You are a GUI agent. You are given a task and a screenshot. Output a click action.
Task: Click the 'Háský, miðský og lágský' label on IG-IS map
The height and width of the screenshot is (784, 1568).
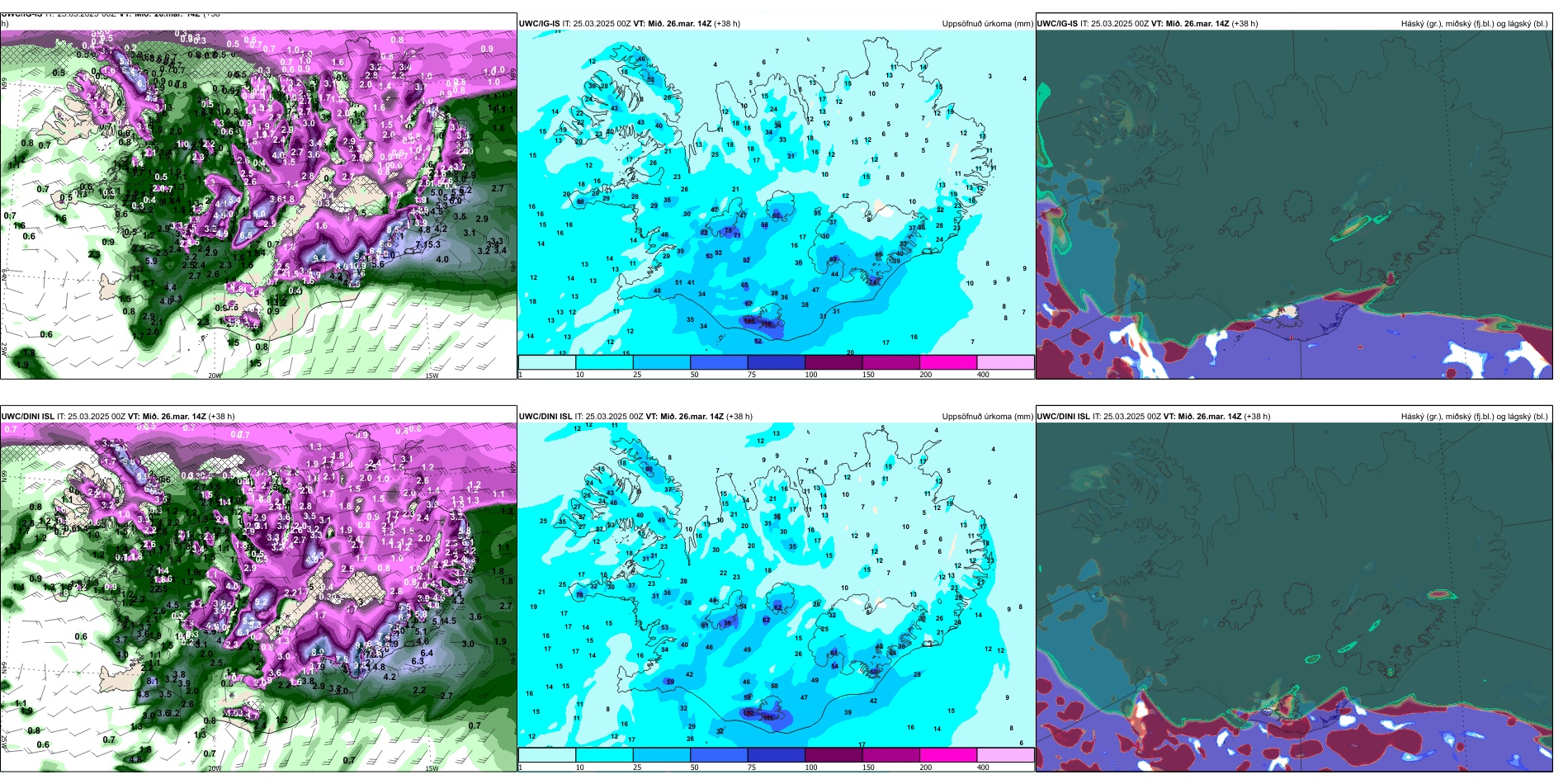coord(1474,24)
